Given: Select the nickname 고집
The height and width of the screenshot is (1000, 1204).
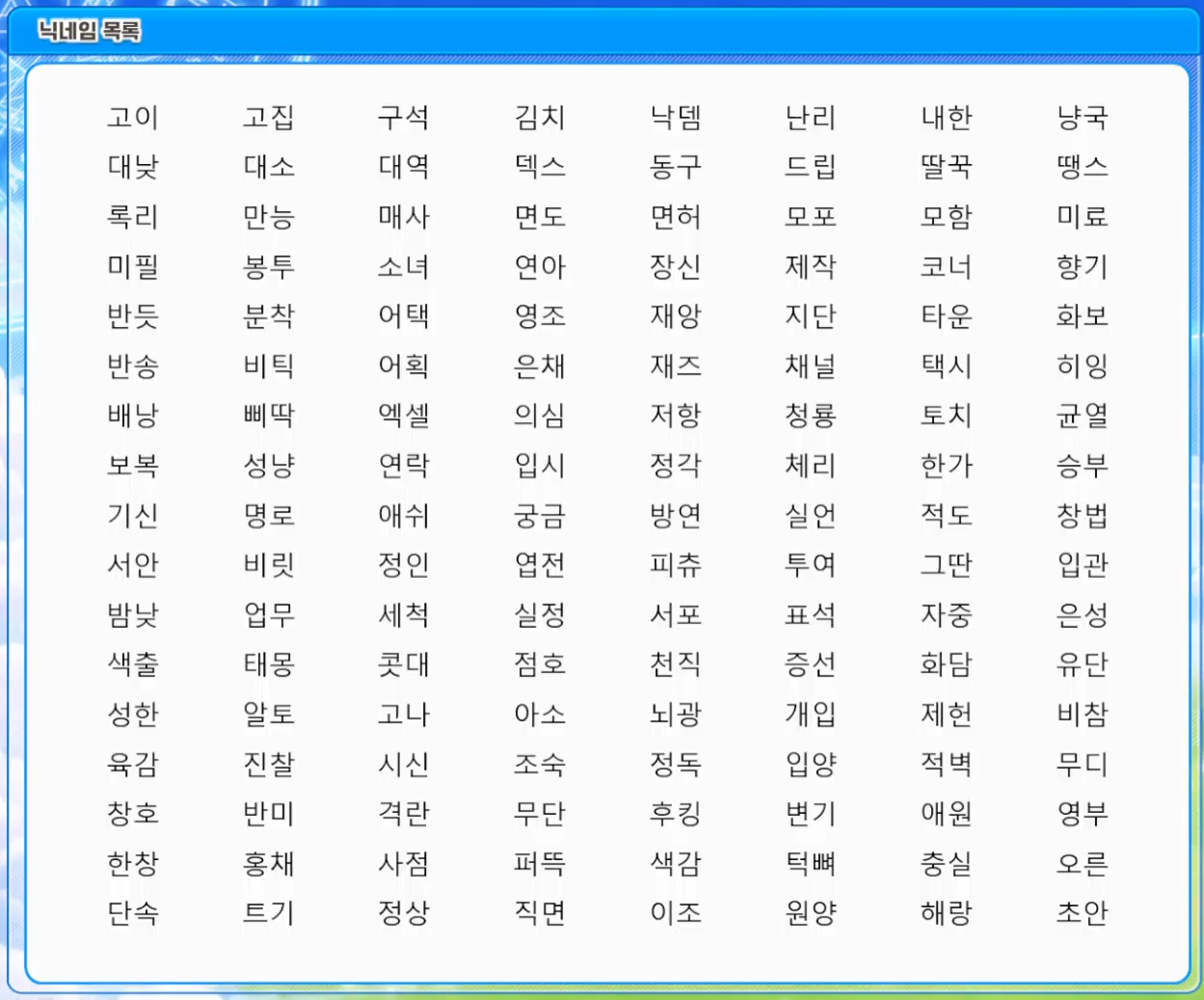Looking at the screenshot, I should (x=269, y=118).
